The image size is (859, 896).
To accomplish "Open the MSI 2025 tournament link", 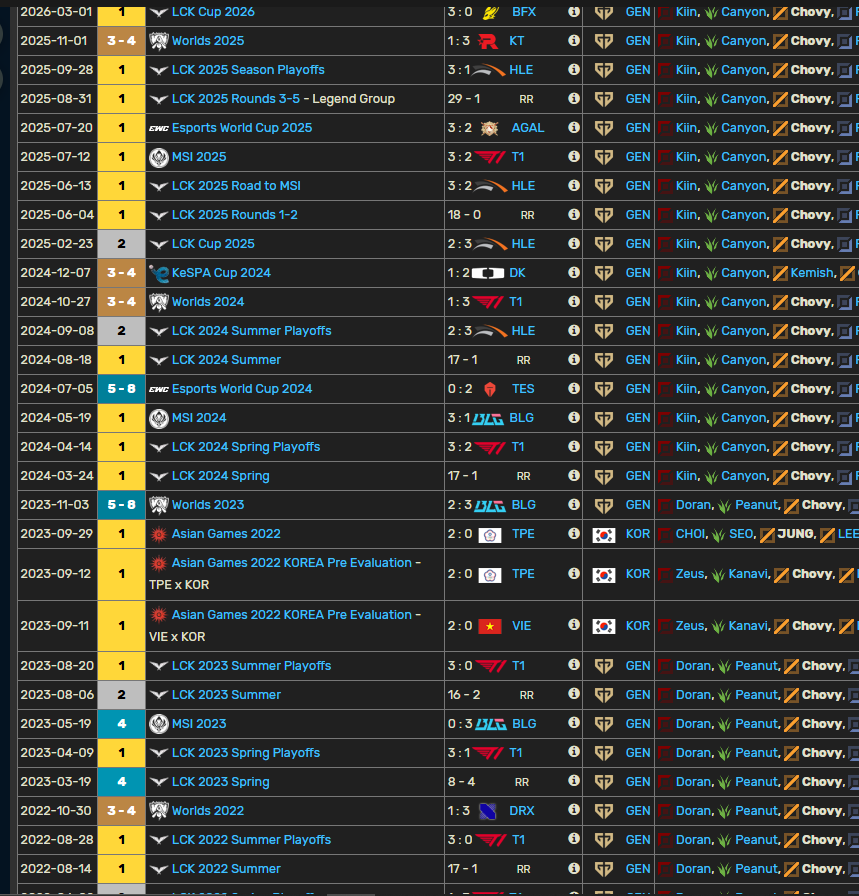I will pyautogui.click(x=199, y=157).
